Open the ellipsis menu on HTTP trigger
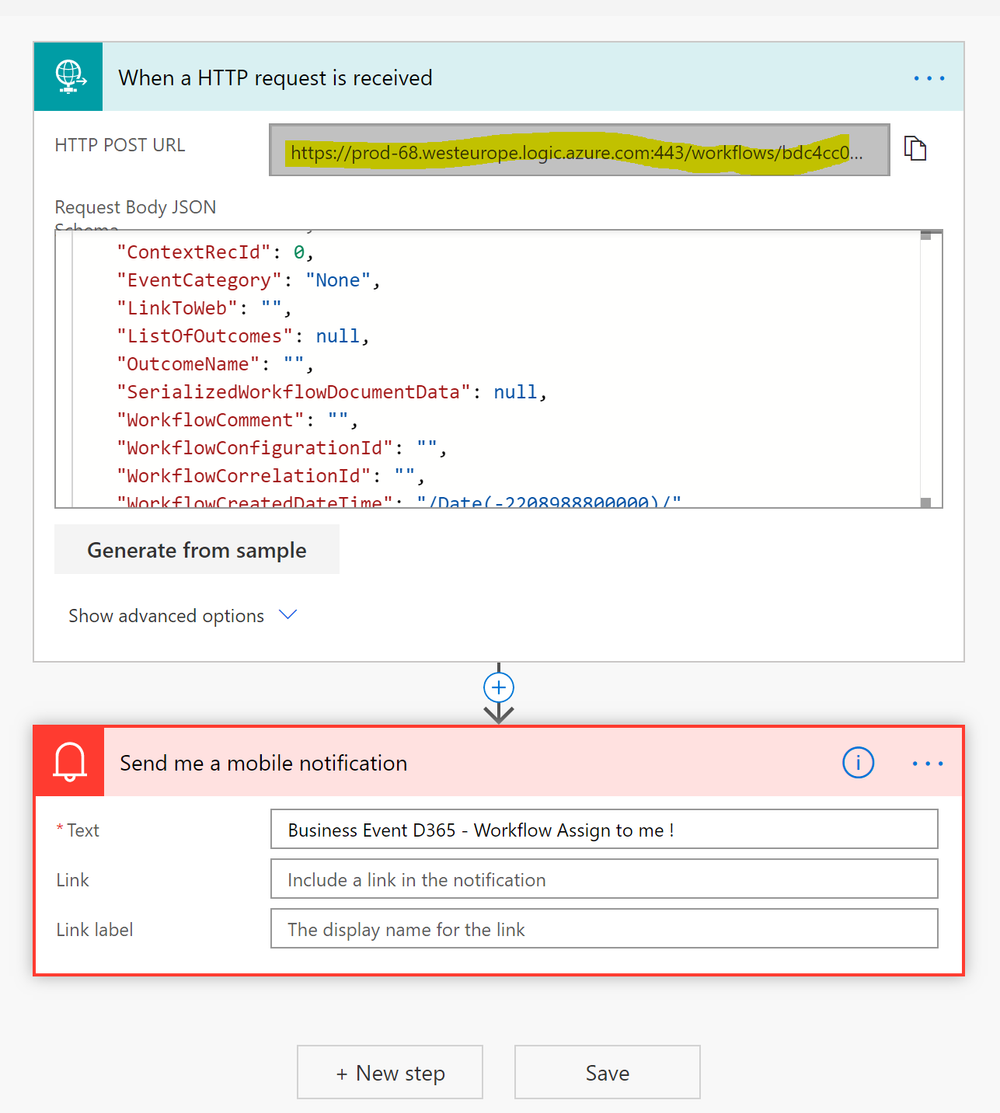The width and height of the screenshot is (1000, 1113). tap(928, 77)
